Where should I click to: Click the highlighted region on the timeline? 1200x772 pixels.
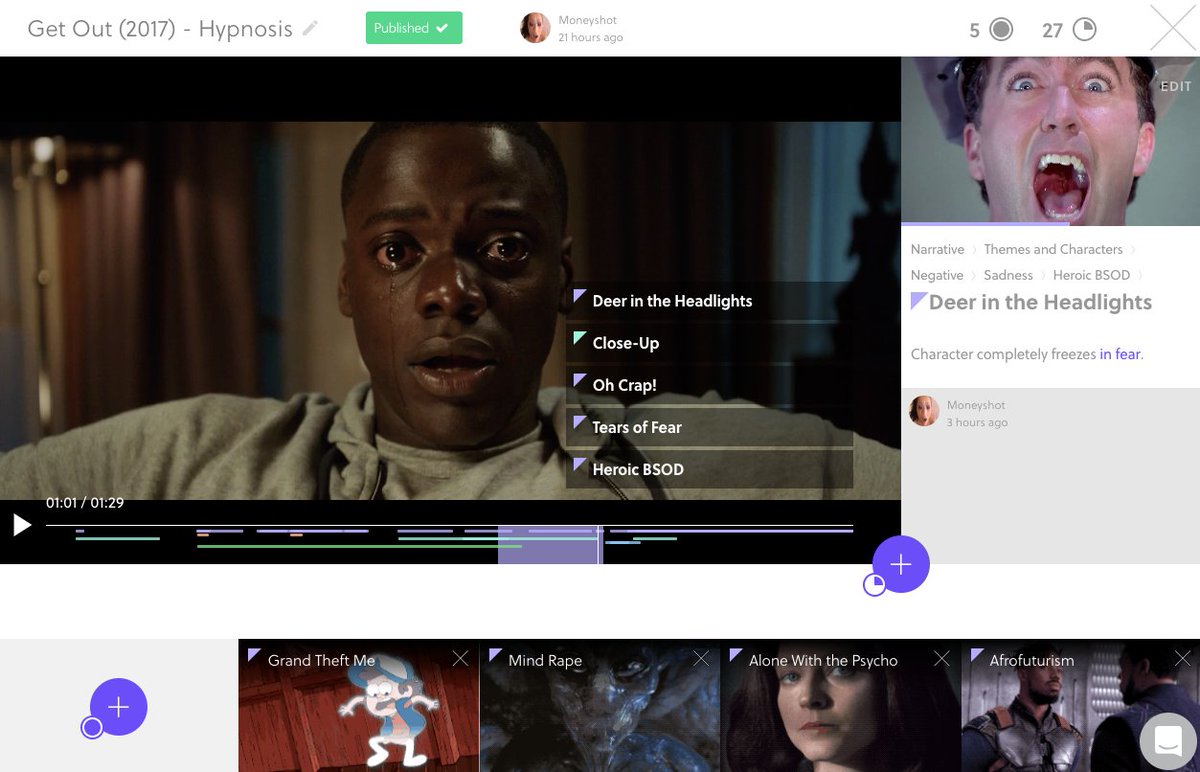click(x=549, y=545)
